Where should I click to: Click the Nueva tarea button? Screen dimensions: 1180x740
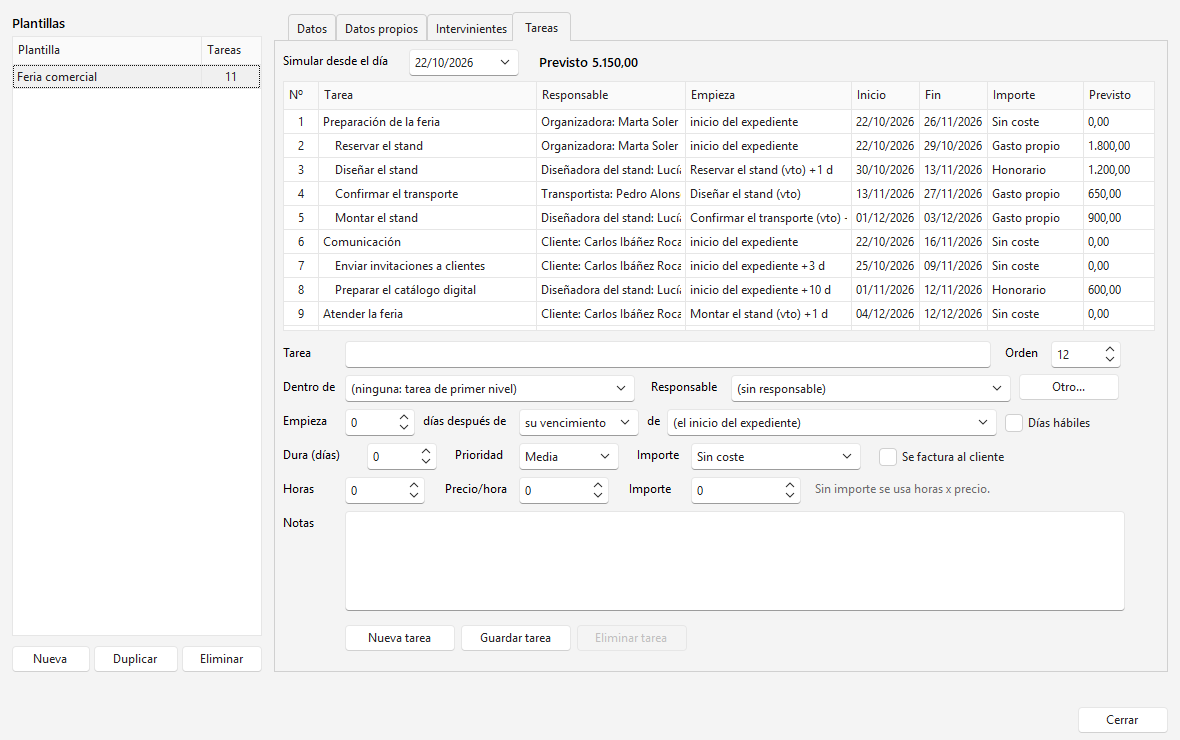click(400, 638)
